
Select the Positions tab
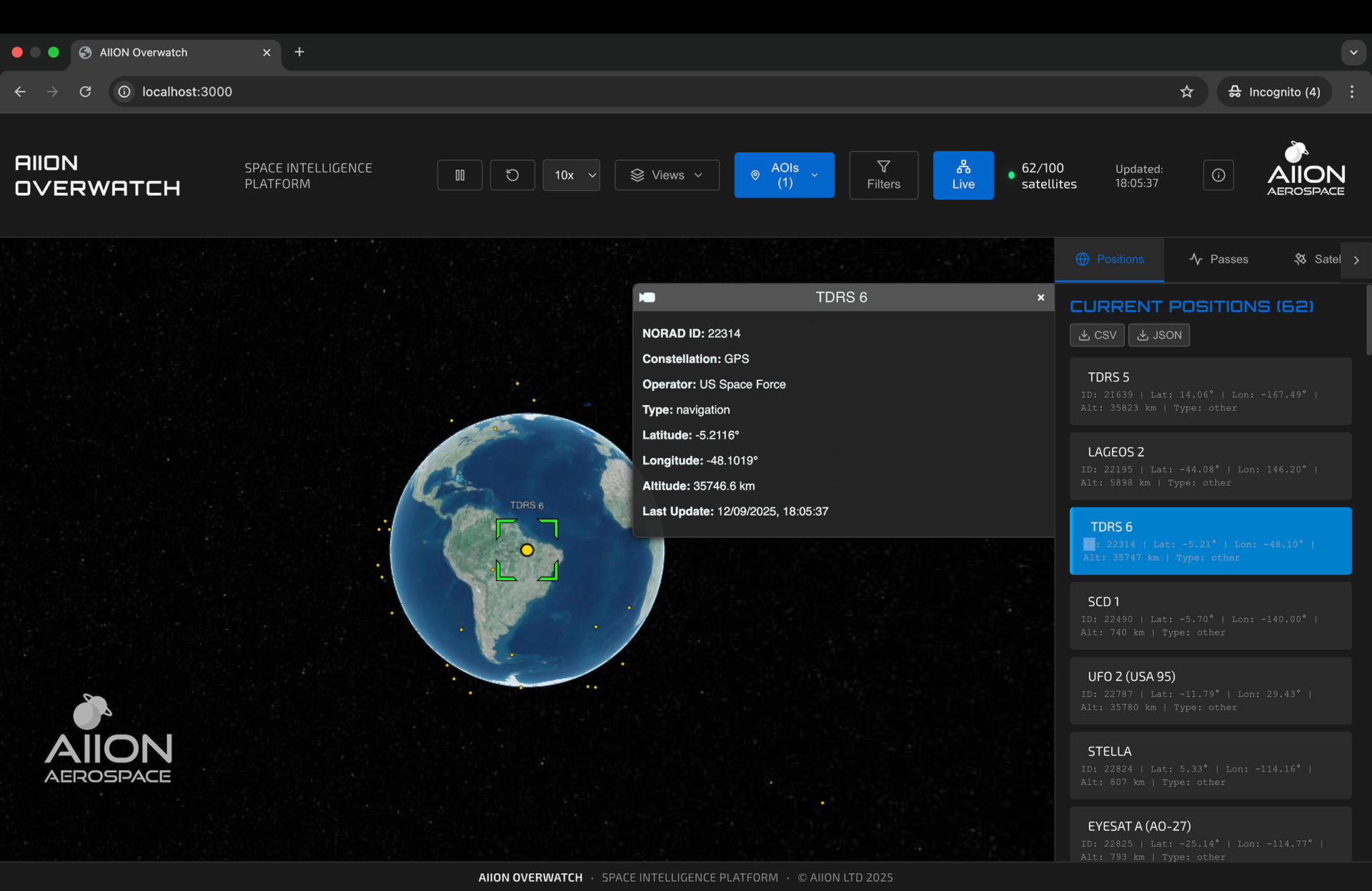click(x=1110, y=259)
